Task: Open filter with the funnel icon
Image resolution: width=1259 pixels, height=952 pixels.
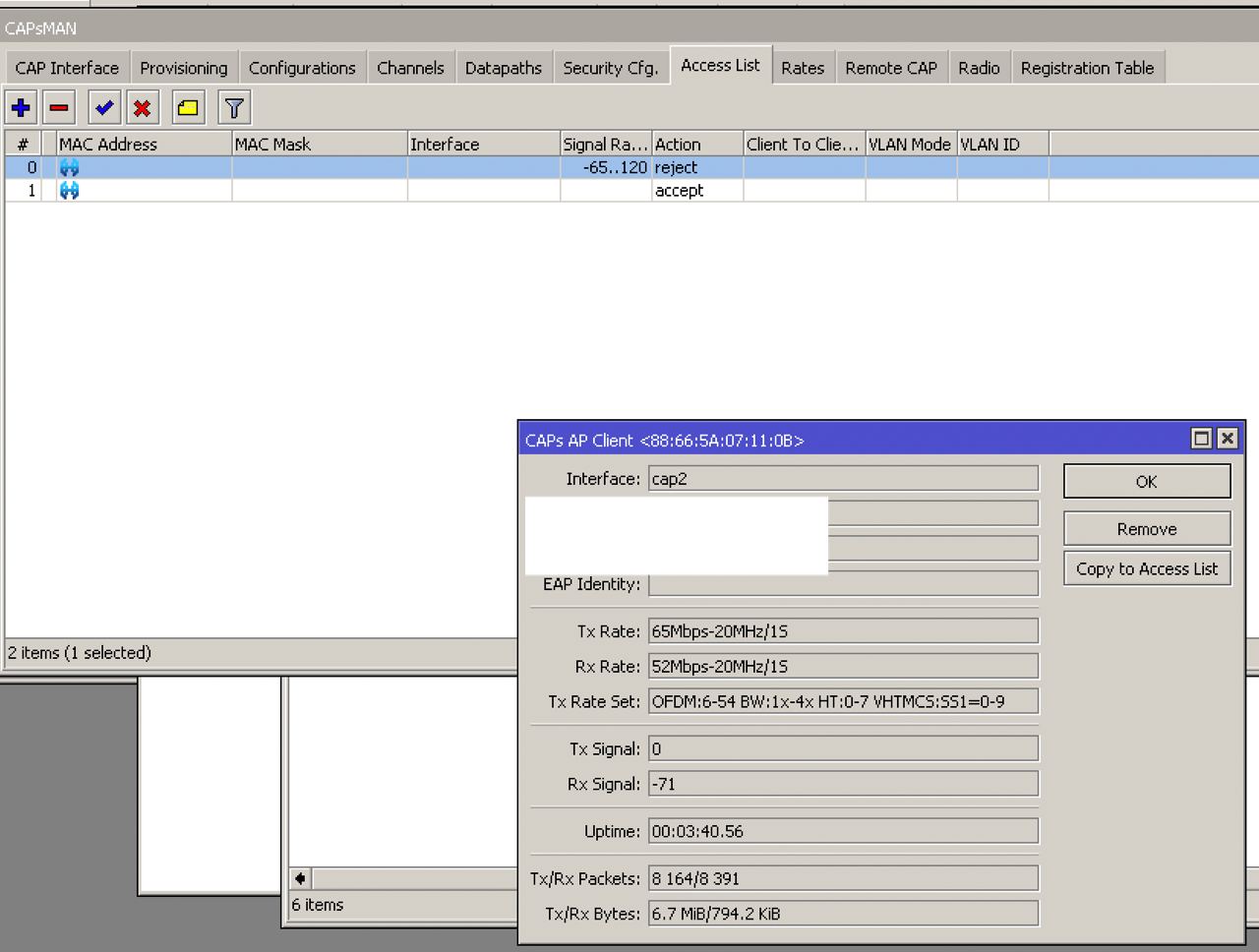Action: 234,108
